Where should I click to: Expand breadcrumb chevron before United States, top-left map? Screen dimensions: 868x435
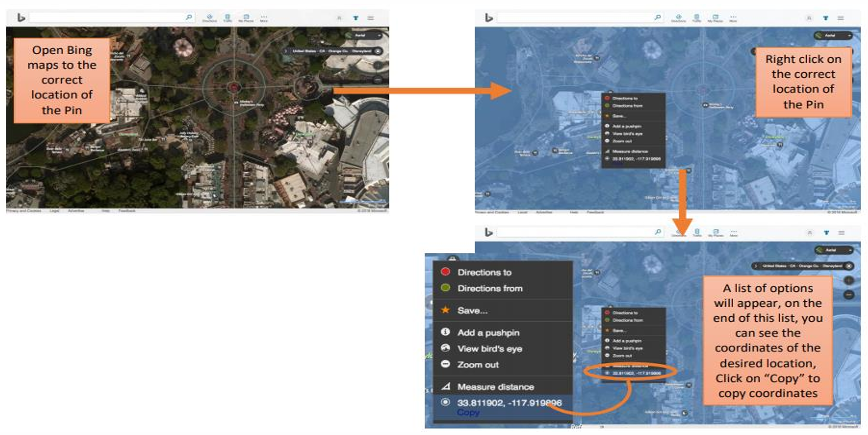[286, 51]
